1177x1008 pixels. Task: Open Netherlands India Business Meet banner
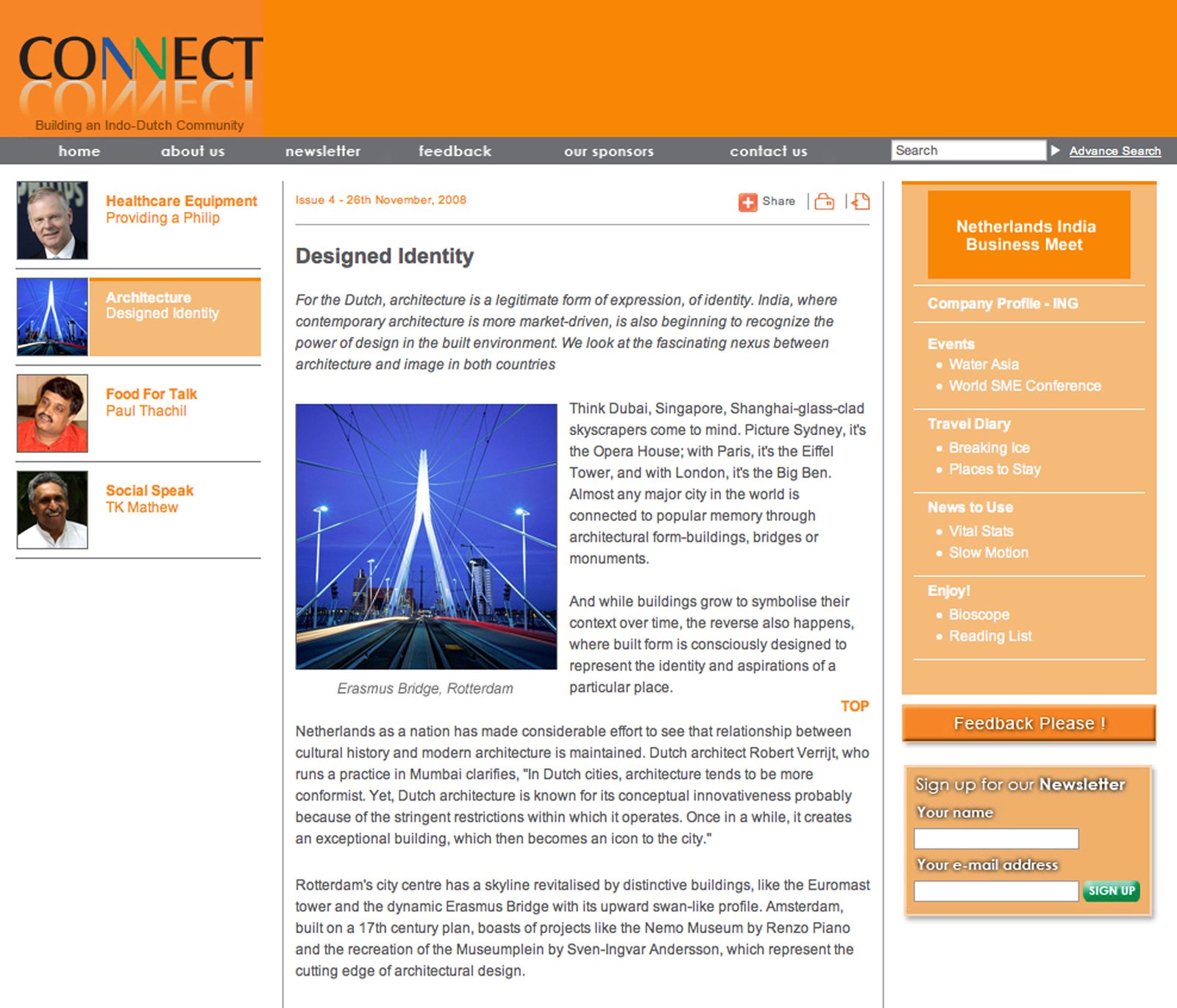pos(1028,235)
